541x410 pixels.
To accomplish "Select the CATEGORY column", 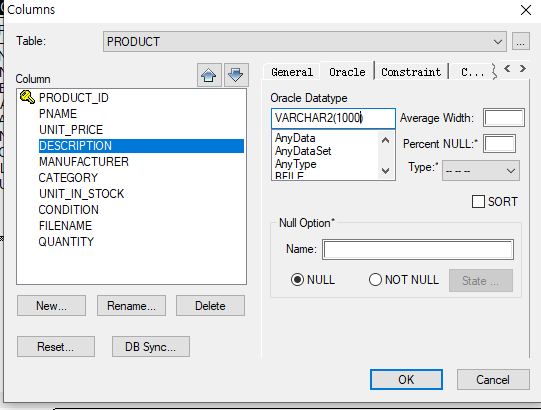I will [x=68, y=178].
